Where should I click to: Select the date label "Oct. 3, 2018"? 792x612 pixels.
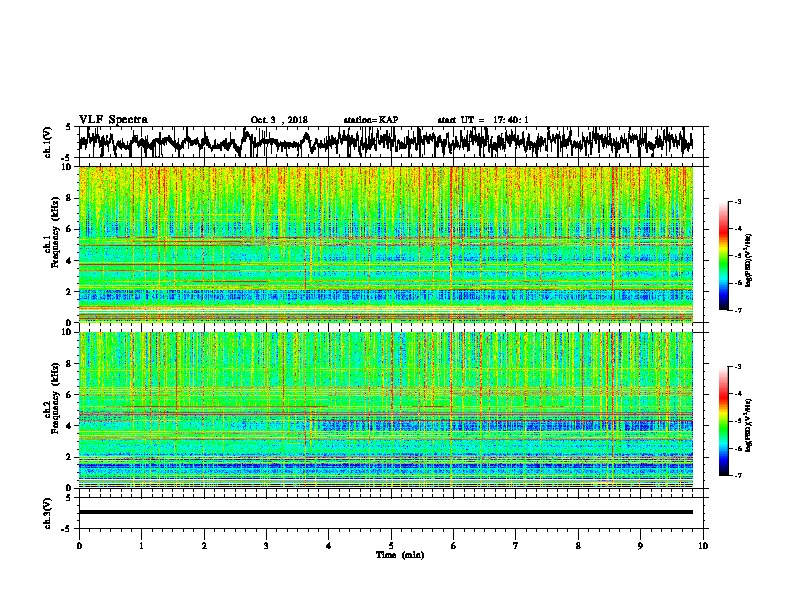[279, 120]
